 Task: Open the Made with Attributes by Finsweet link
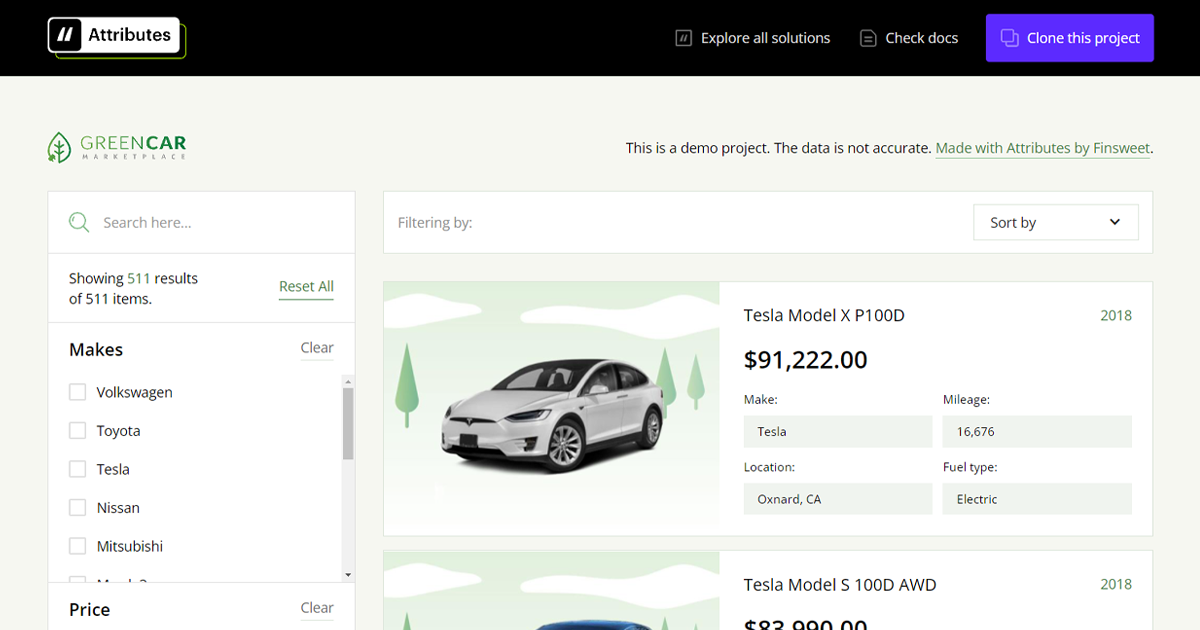point(1042,148)
